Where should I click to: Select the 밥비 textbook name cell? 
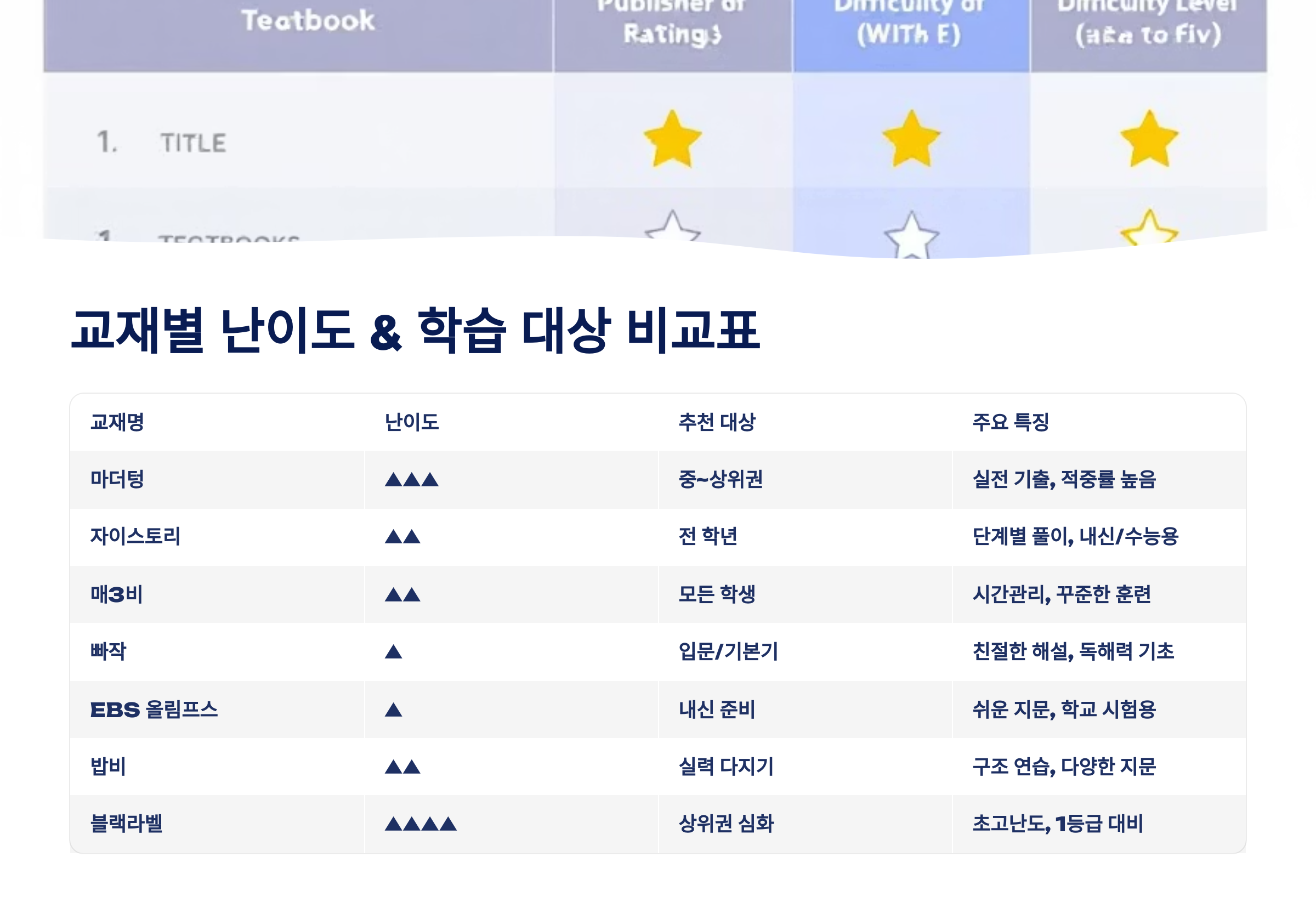(108, 767)
